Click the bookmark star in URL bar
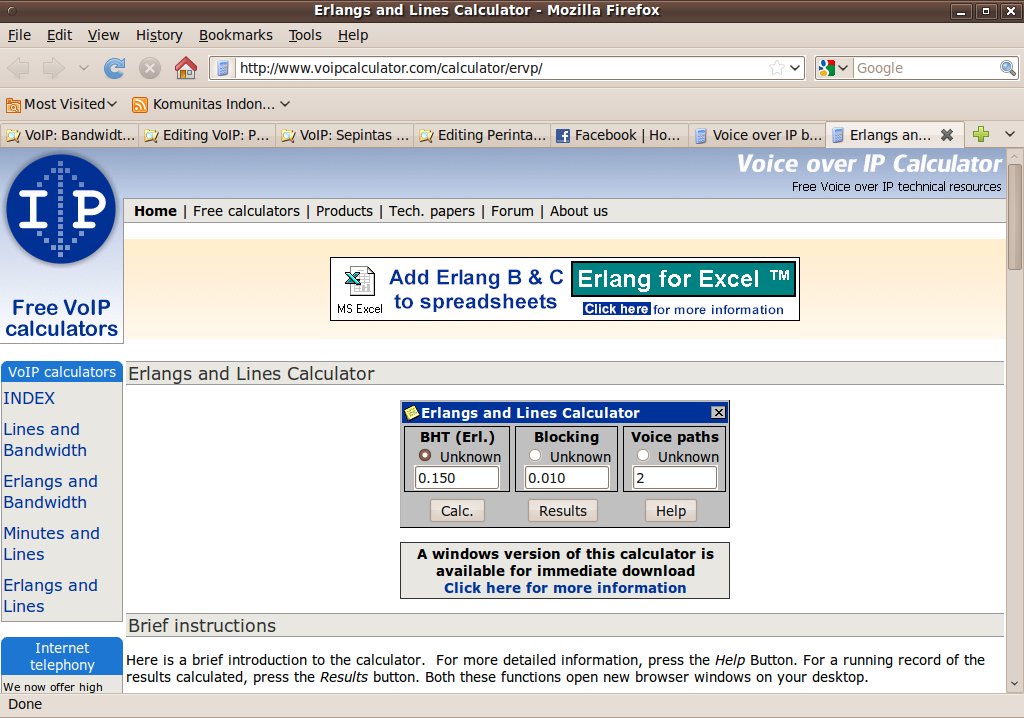1024x718 pixels. (777, 68)
